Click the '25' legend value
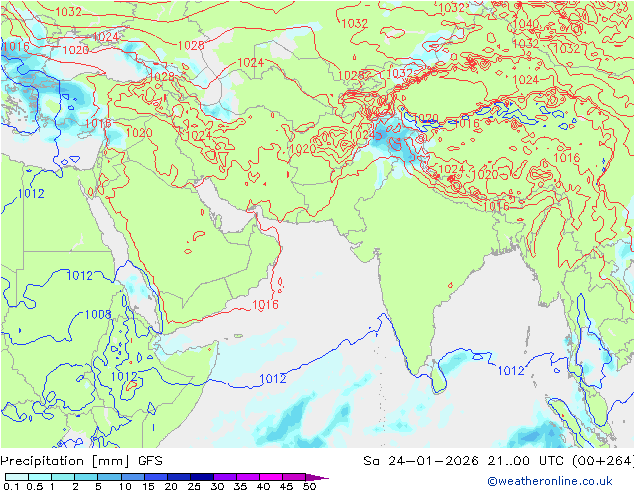The image size is (634, 490). (194, 486)
